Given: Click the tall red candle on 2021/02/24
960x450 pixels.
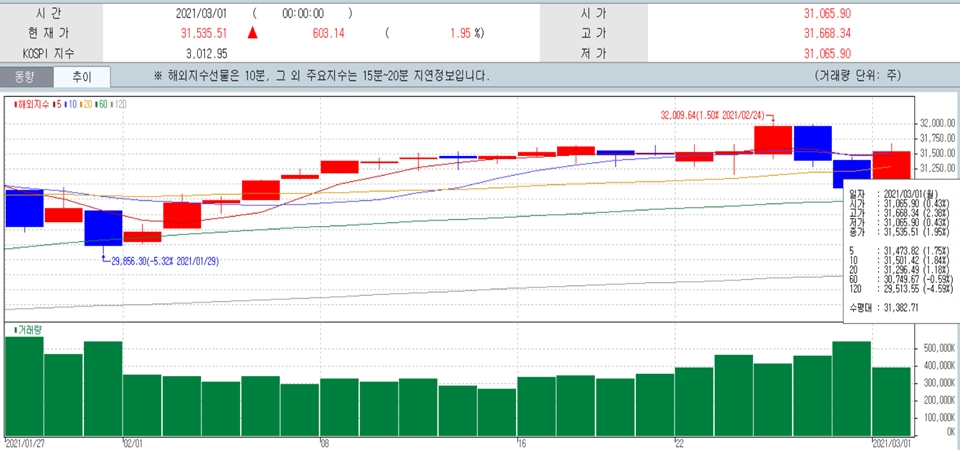Looking at the screenshot, I should [773, 140].
